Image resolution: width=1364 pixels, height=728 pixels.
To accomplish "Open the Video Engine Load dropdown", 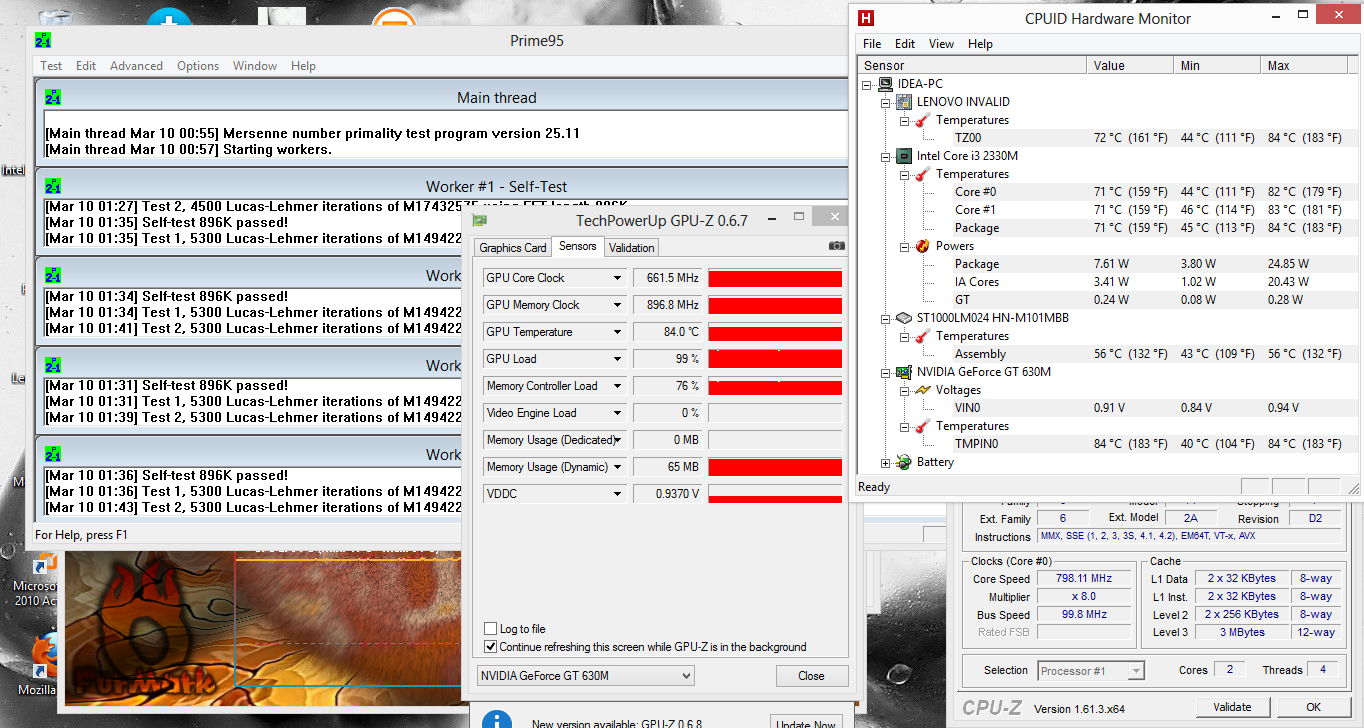I will click(618, 413).
